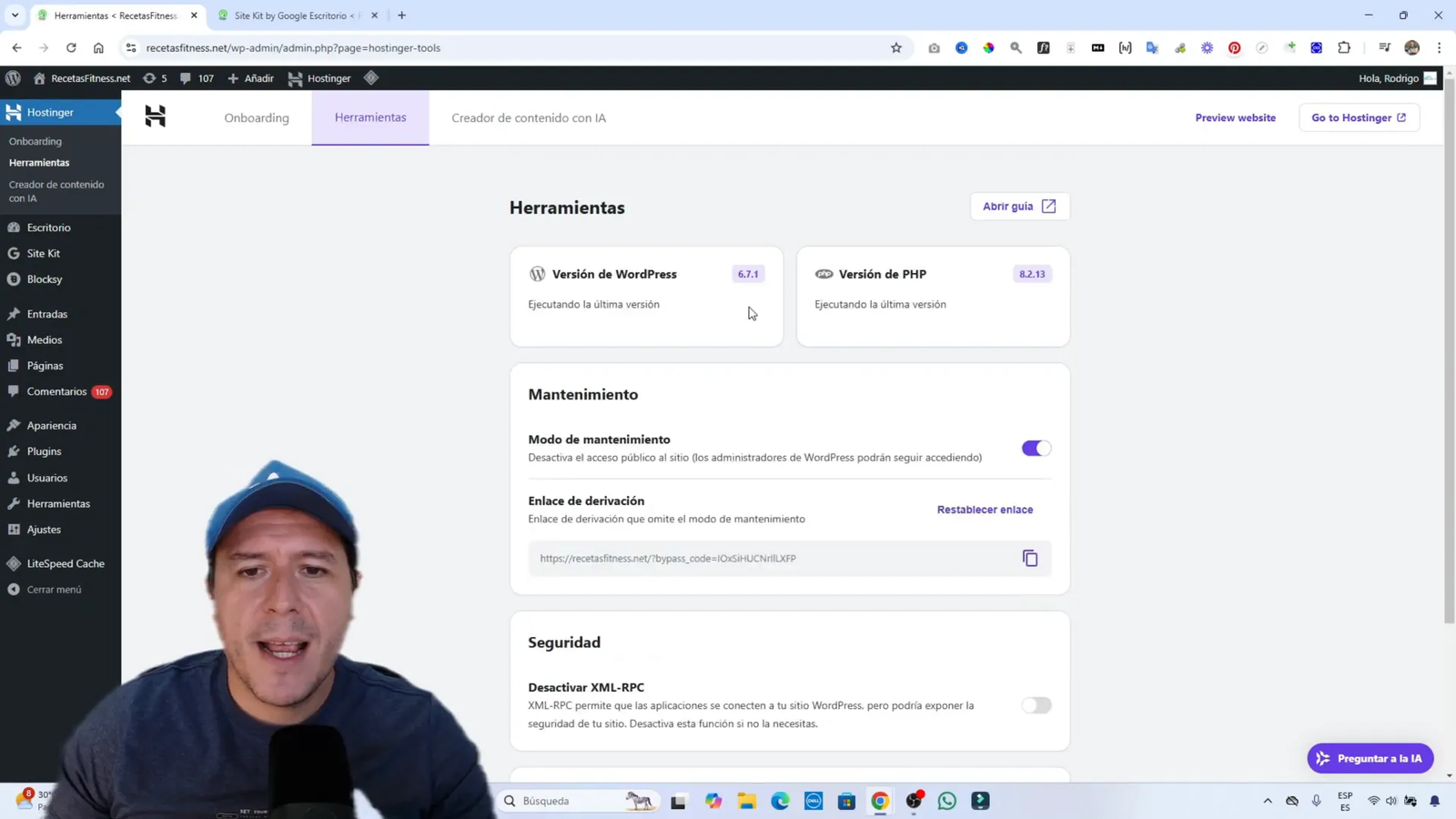Bookmark this page with the star icon
This screenshot has height=819, width=1456.
coord(896,48)
